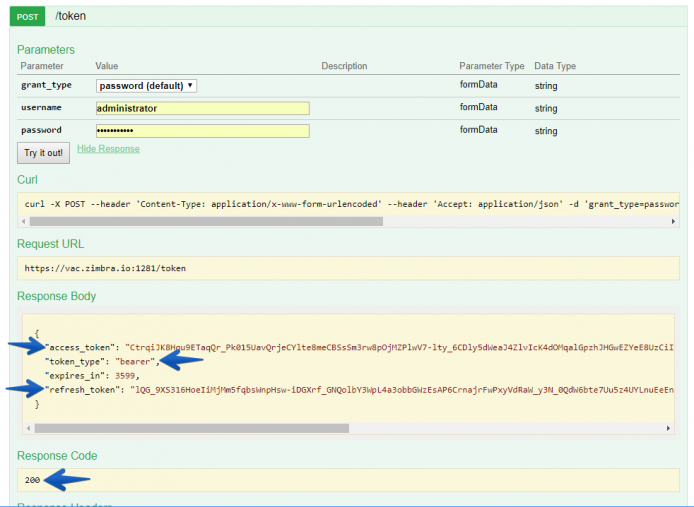Click right arrow of Curl scrollbar
The image size is (694, 507).
tap(673, 221)
